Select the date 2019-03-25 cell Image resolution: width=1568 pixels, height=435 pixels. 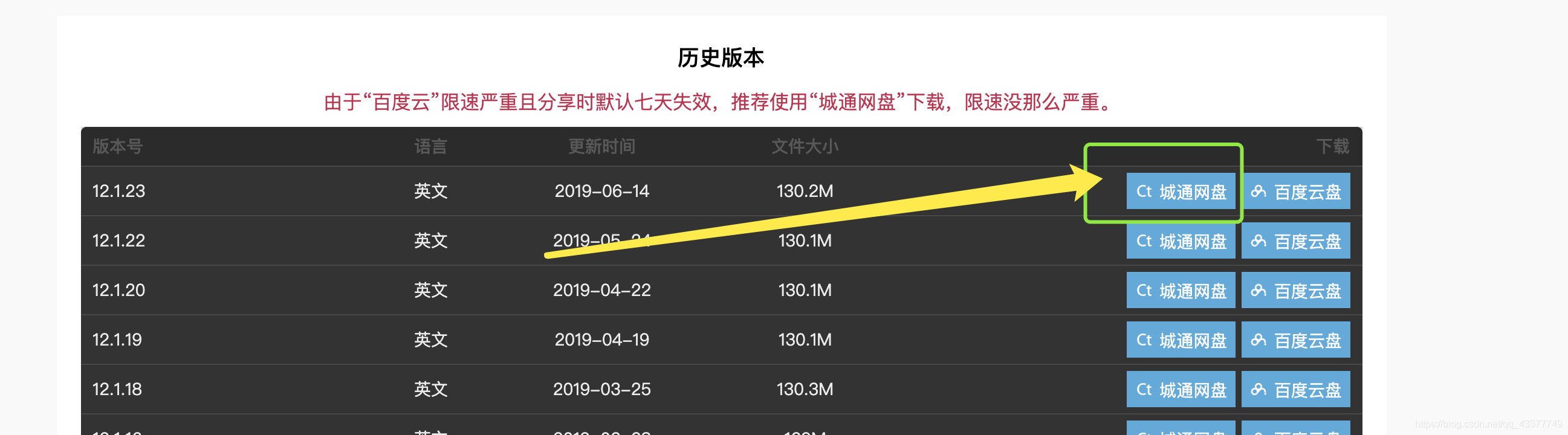(601, 389)
